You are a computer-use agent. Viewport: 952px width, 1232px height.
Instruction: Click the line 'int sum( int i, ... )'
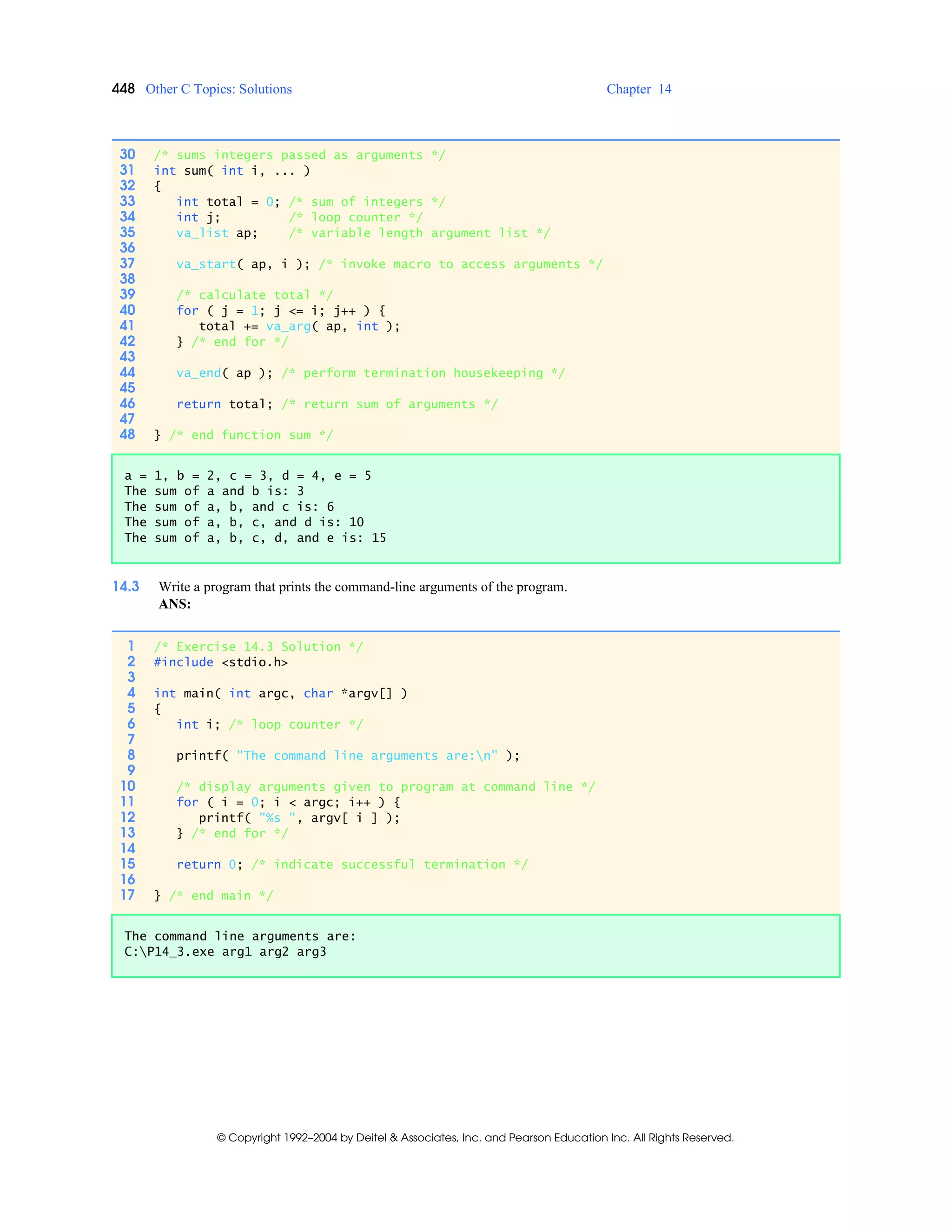(232, 171)
